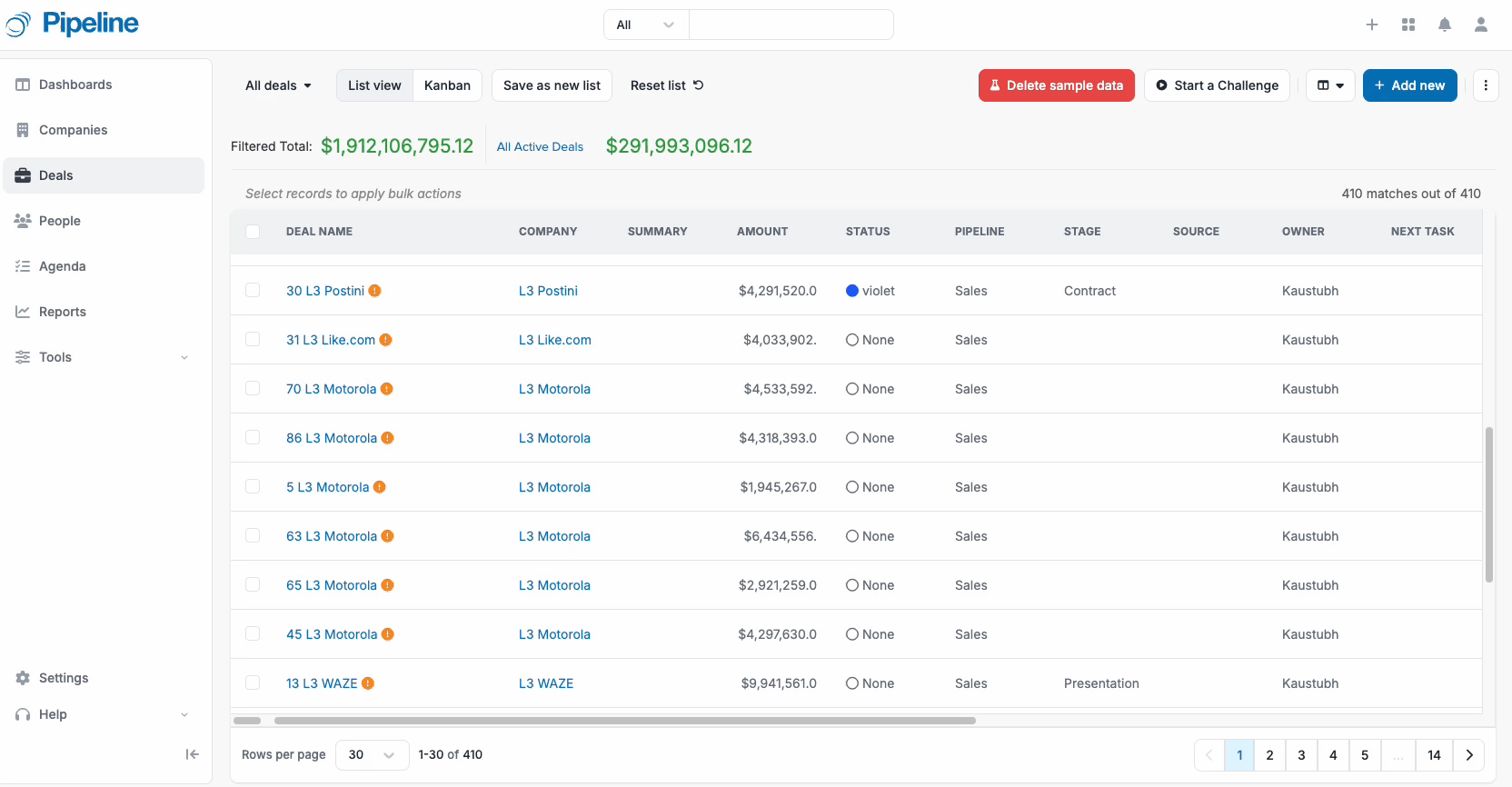Check the 31 L3 Like.com row checkbox
The height and width of the screenshot is (787, 1512).
pos(253,339)
